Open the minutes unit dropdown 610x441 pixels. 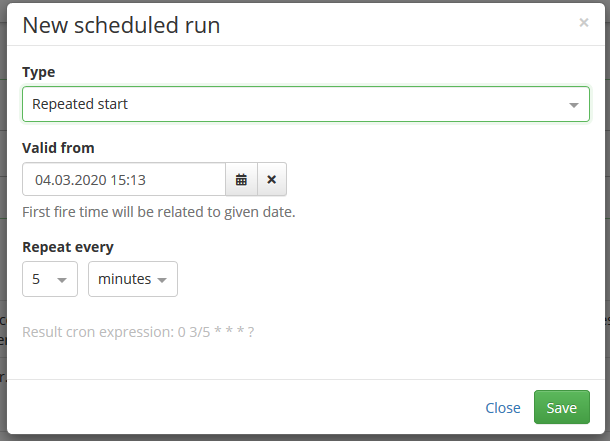(x=133, y=279)
